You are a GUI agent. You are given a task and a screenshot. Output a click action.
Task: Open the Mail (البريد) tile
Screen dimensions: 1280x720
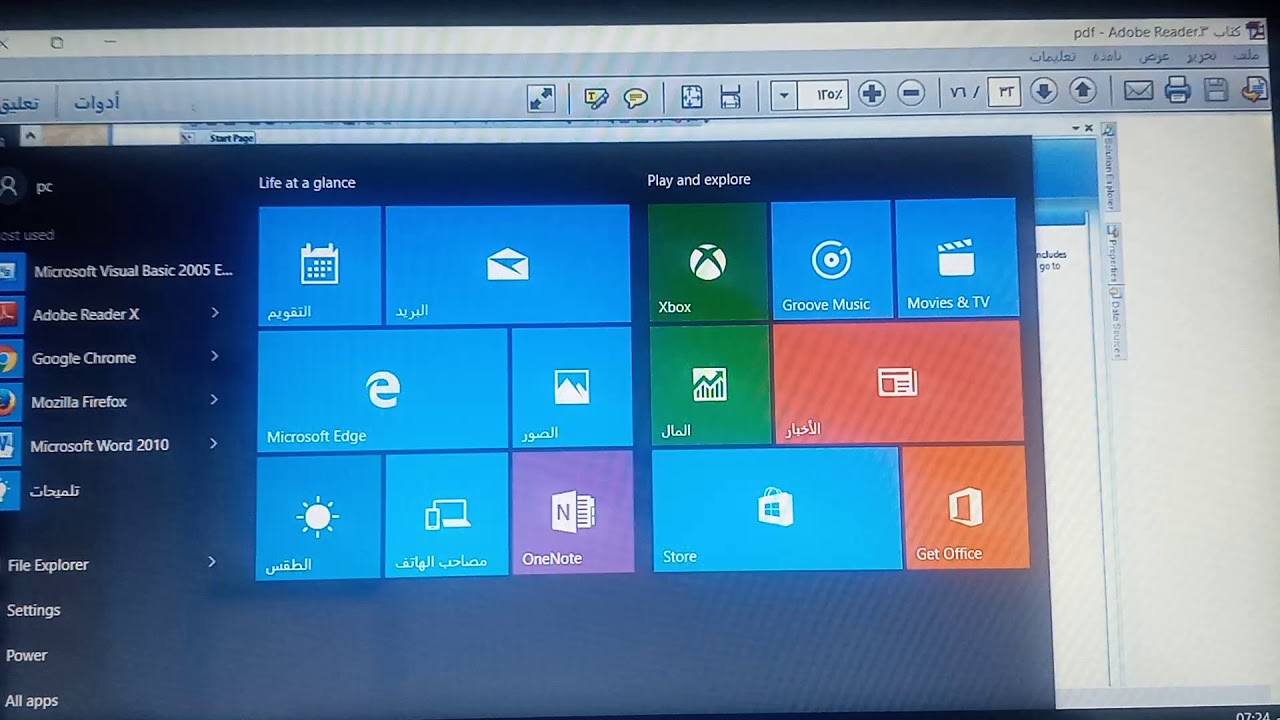(x=507, y=264)
